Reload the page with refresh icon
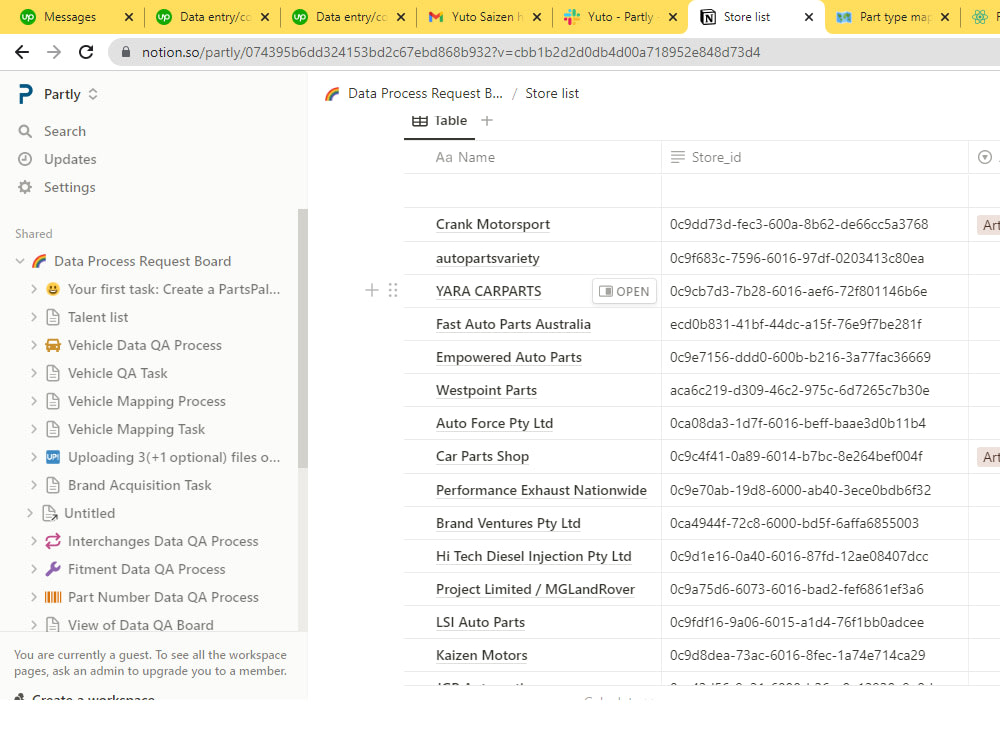The image size is (1000, 750). pyautogui.click(x=86, y=52)
